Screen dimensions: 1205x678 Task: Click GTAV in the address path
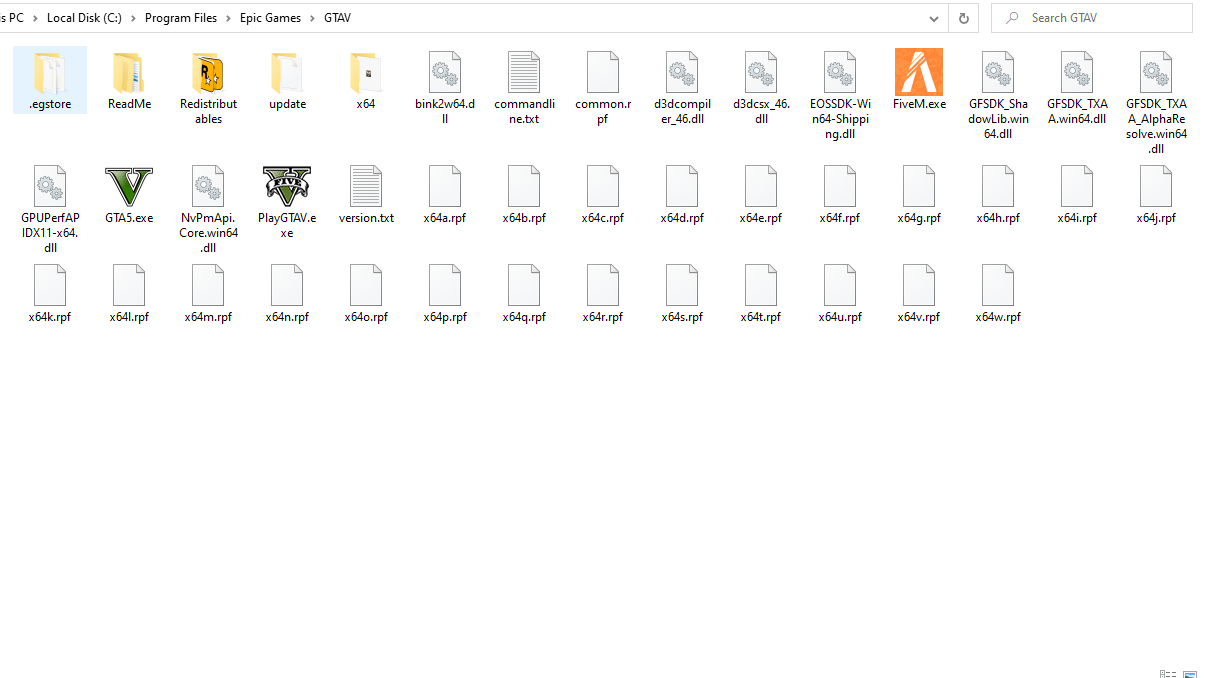[x=337, y=18]
